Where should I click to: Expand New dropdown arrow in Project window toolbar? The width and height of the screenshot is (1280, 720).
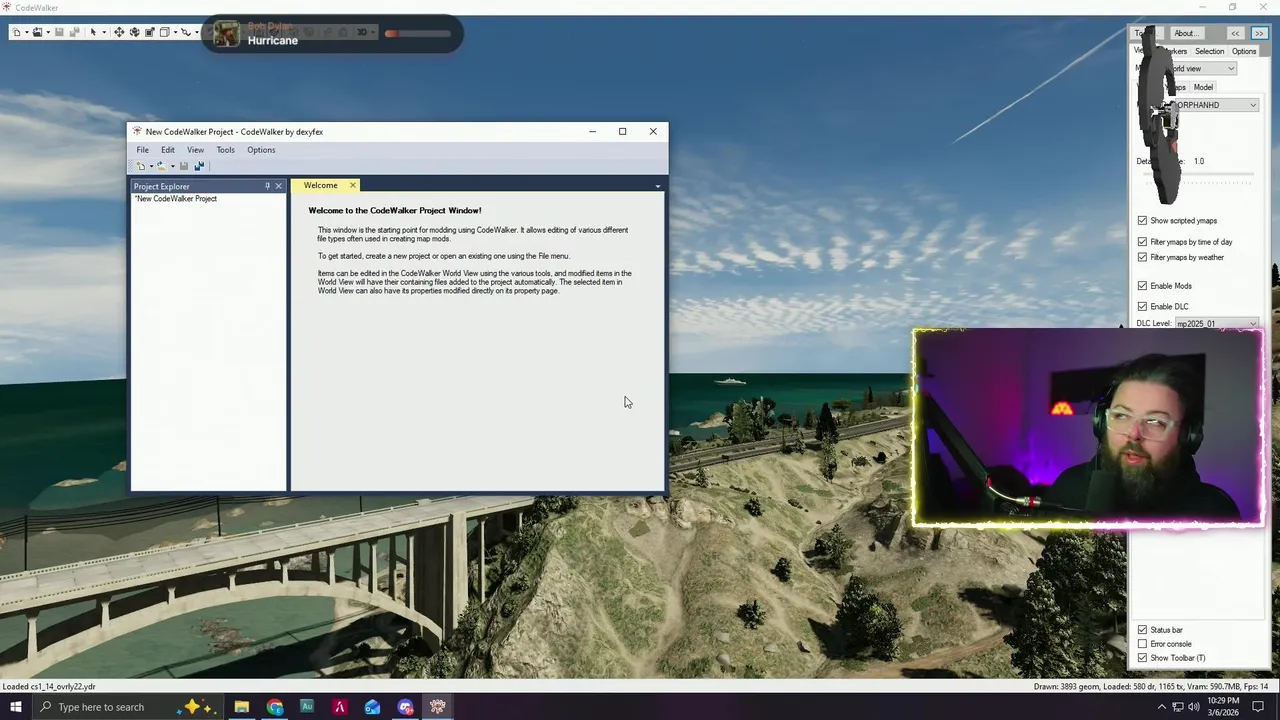tap(151, 166)
